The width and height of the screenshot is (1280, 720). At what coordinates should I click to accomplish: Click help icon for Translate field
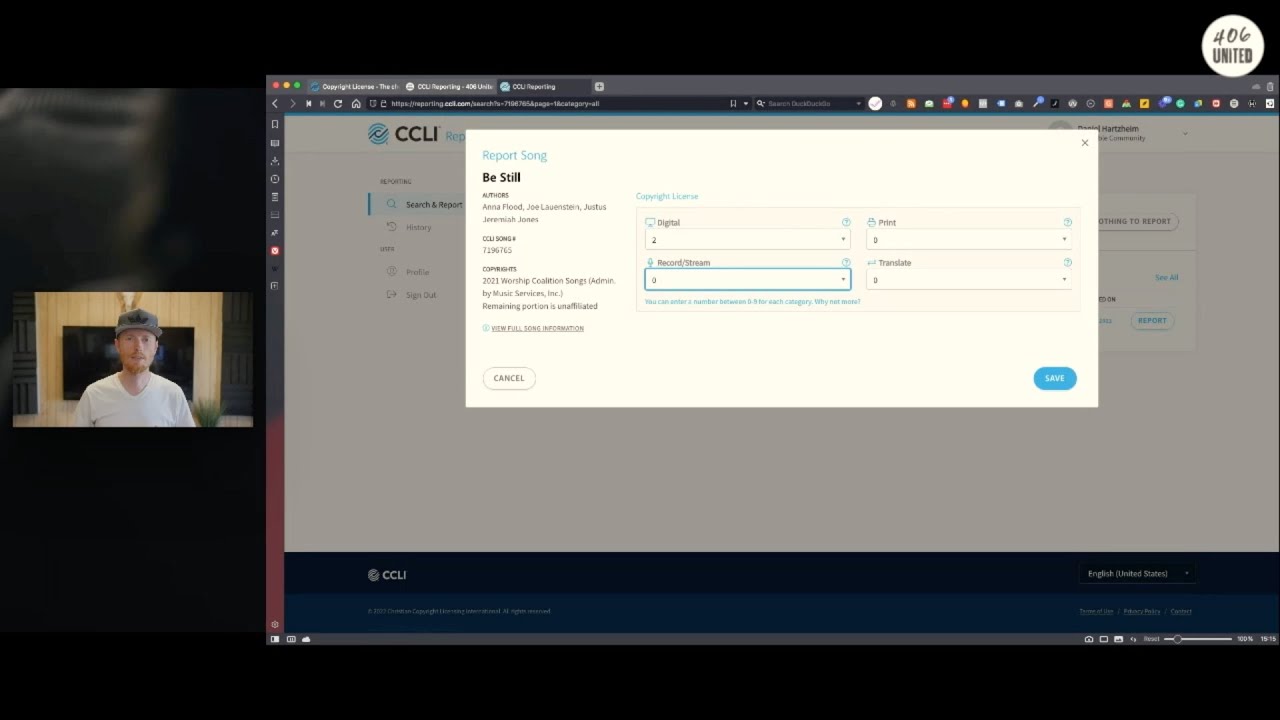(x=1067, y=262)
